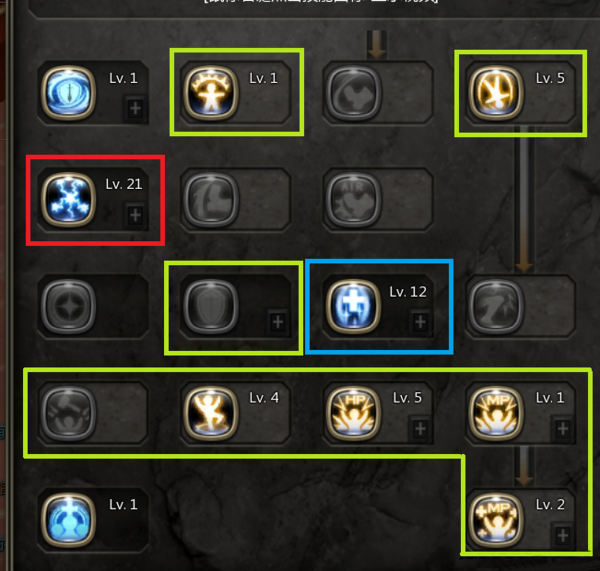This screenshot has height=571, width=600.
Task: Increase the Lv. 12 healing skill level
Action: pos(420,322)
